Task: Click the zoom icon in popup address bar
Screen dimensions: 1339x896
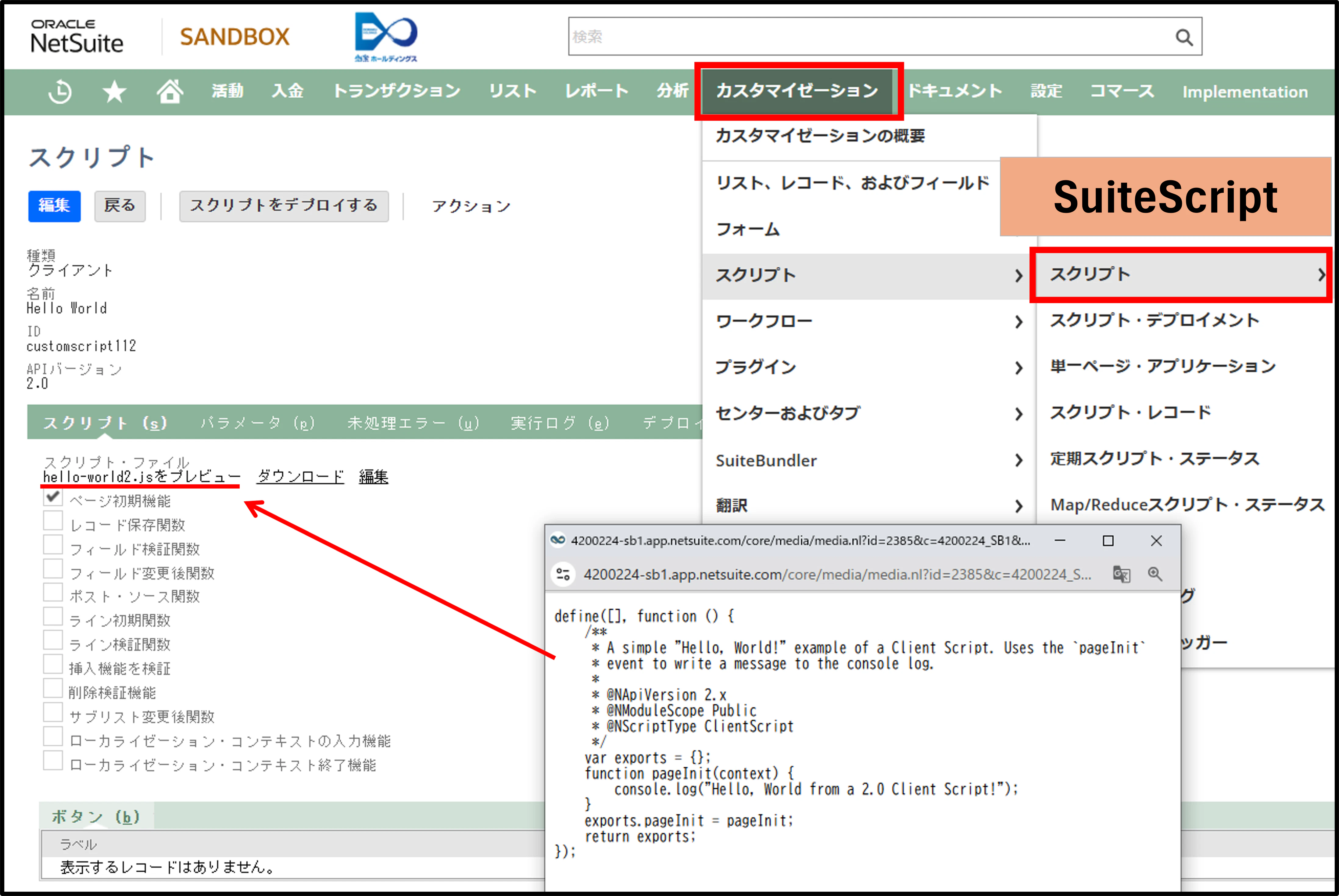Action: point(1155,574)
